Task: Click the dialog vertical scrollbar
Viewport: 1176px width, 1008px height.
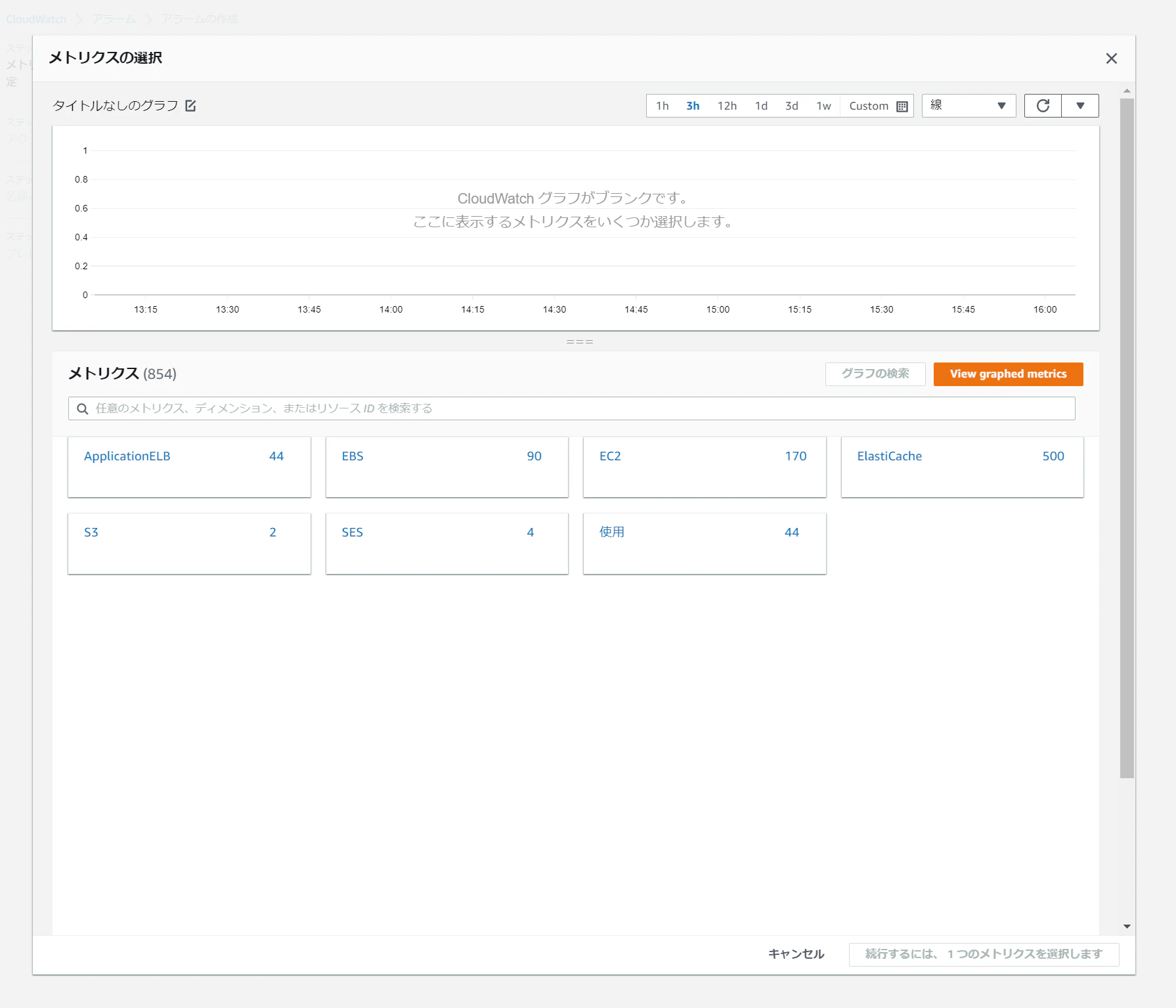Action: 1127,438
